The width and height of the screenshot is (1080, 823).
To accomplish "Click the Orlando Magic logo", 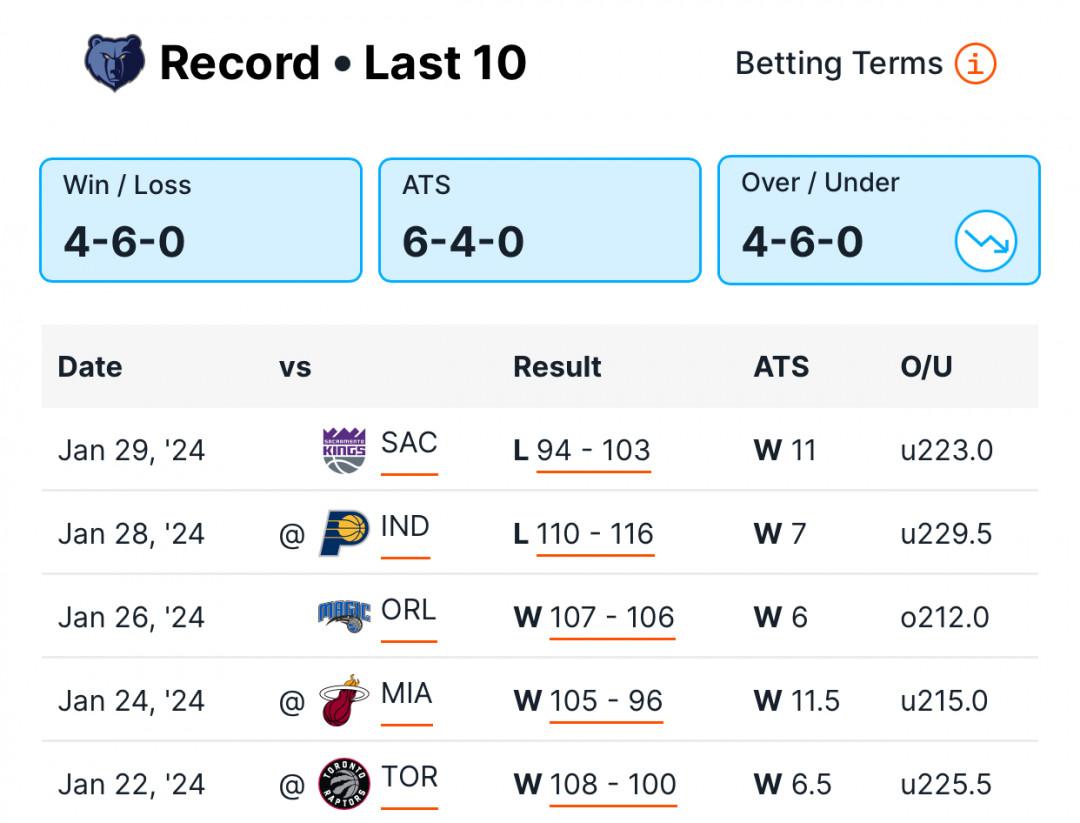I will tap(344, 616).
